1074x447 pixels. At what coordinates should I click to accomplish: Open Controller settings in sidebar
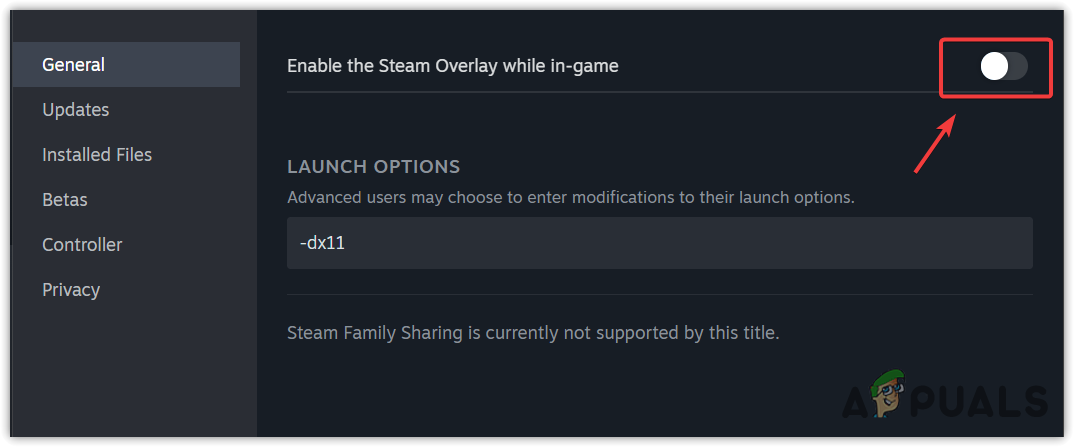point(82,245)
